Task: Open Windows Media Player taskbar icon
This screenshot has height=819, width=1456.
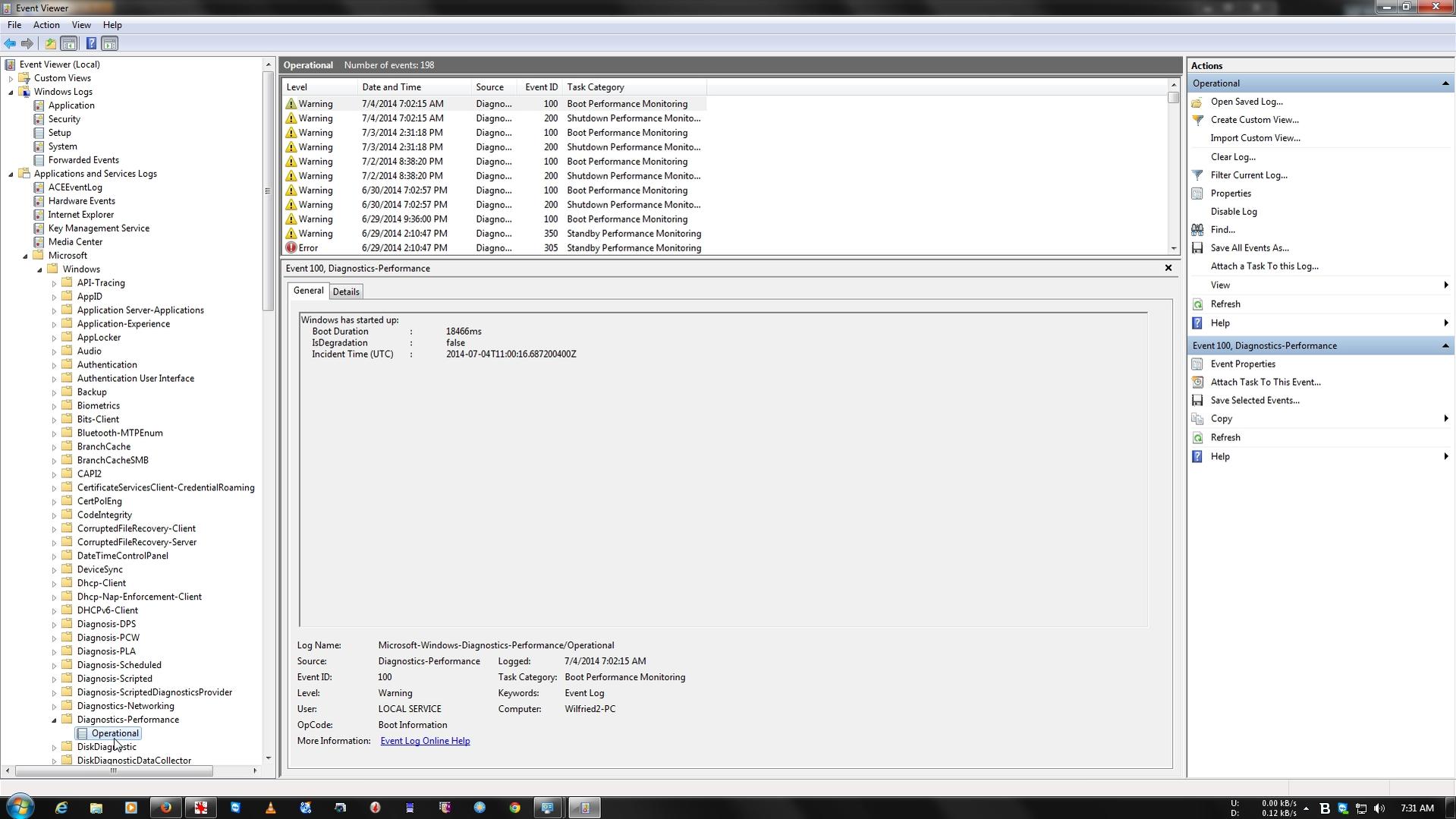Action: 131,808
